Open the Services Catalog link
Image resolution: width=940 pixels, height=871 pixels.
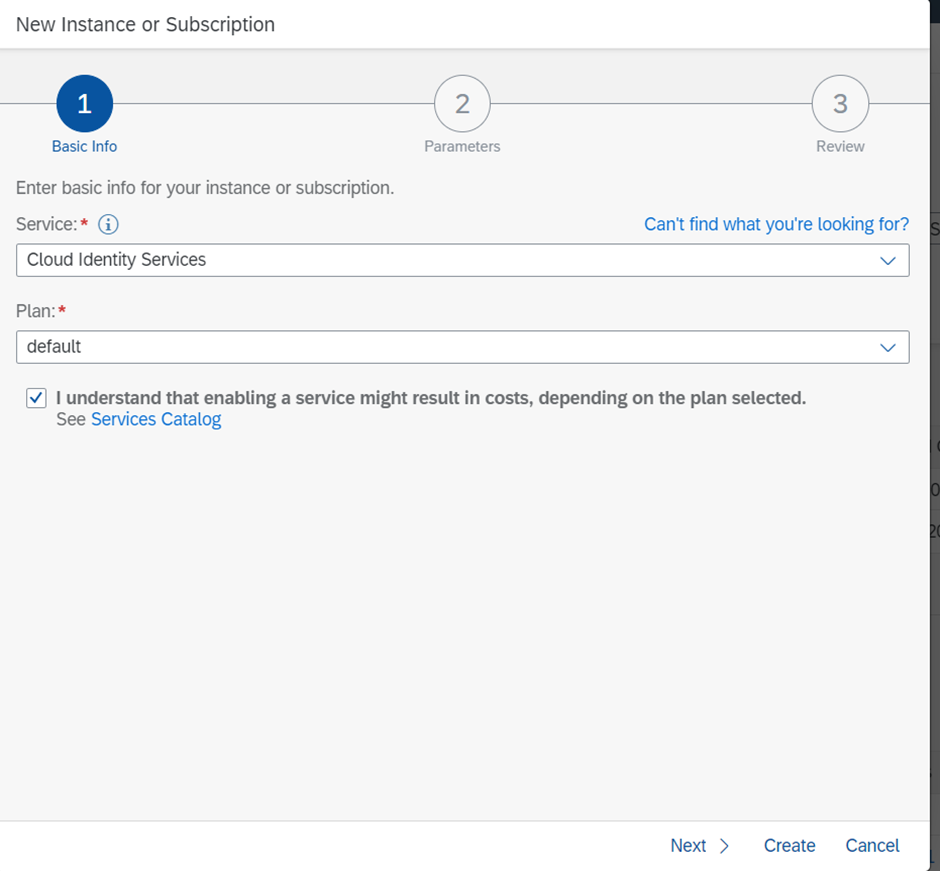pos(156,420)
